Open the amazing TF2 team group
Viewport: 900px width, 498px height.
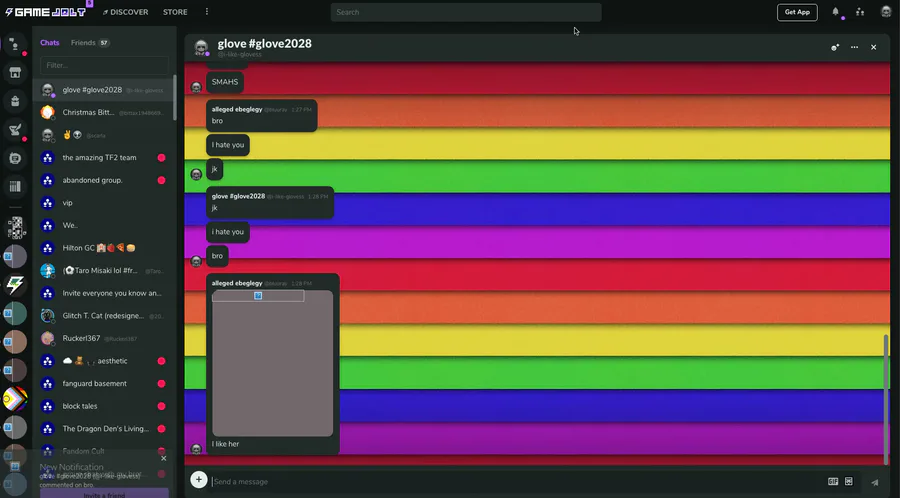(x=103, y=158)
